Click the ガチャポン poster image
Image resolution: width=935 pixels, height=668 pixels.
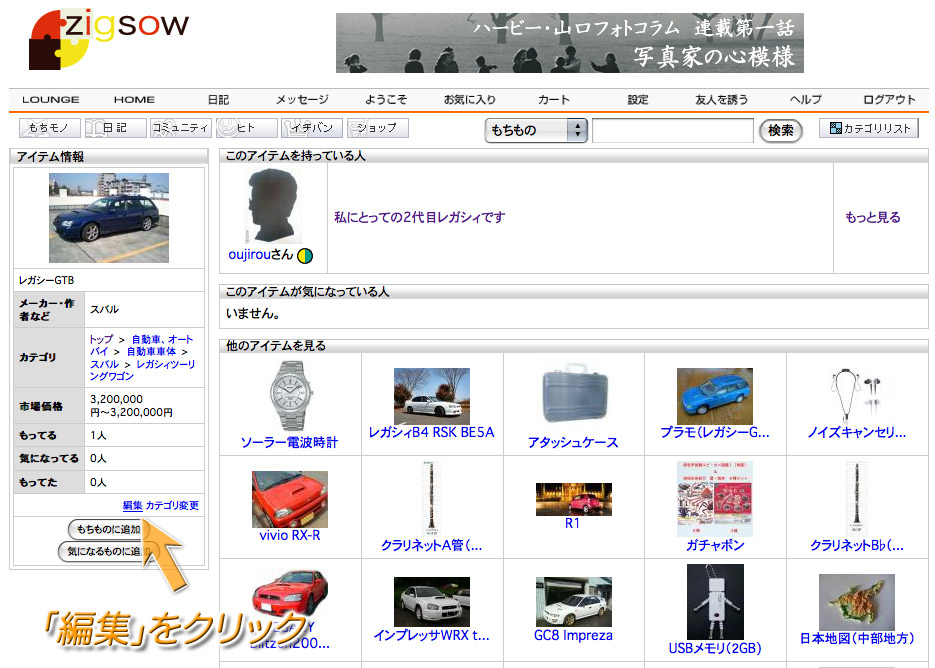tap(714, 499)
